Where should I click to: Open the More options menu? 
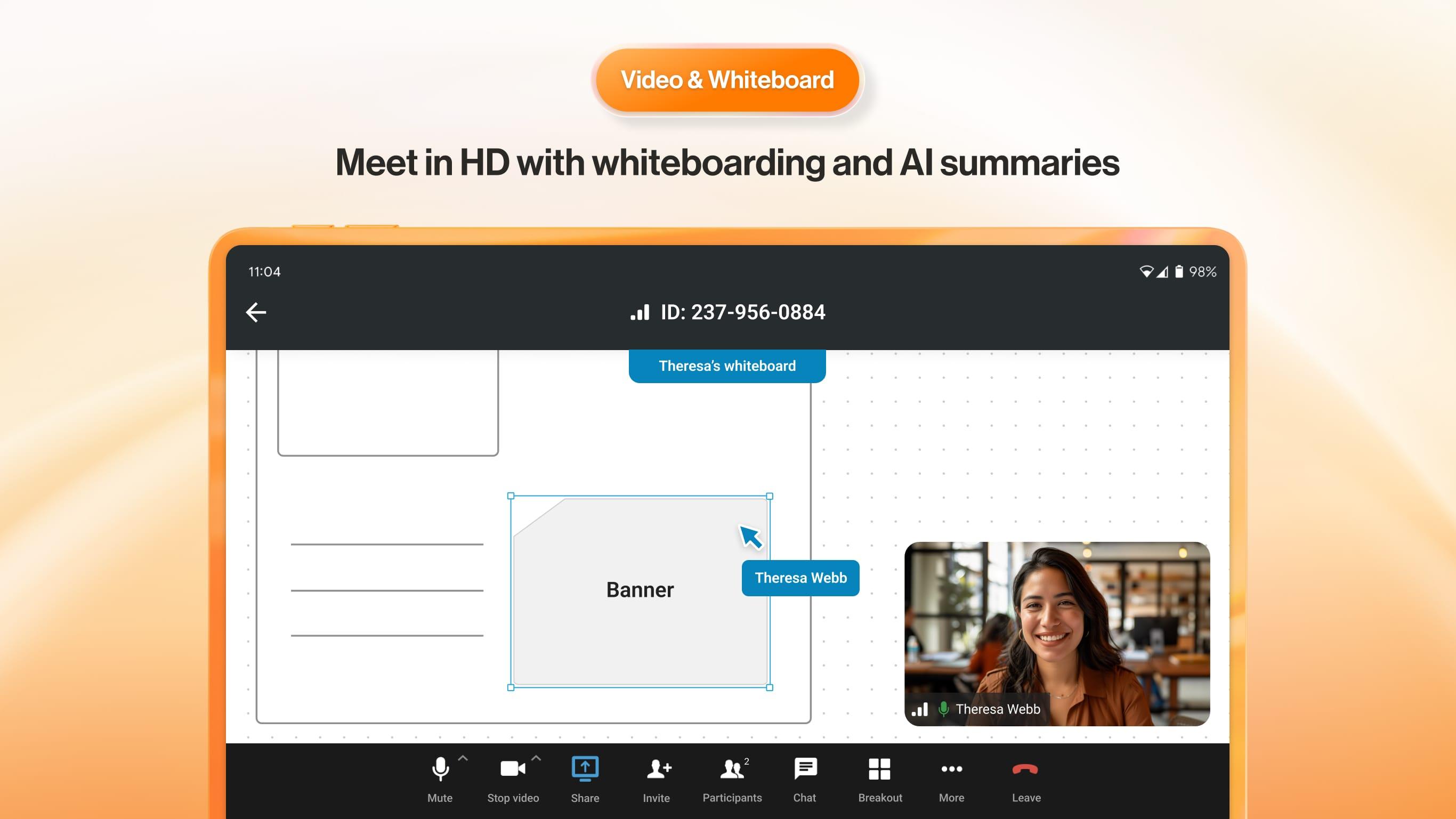click(952, 780)
